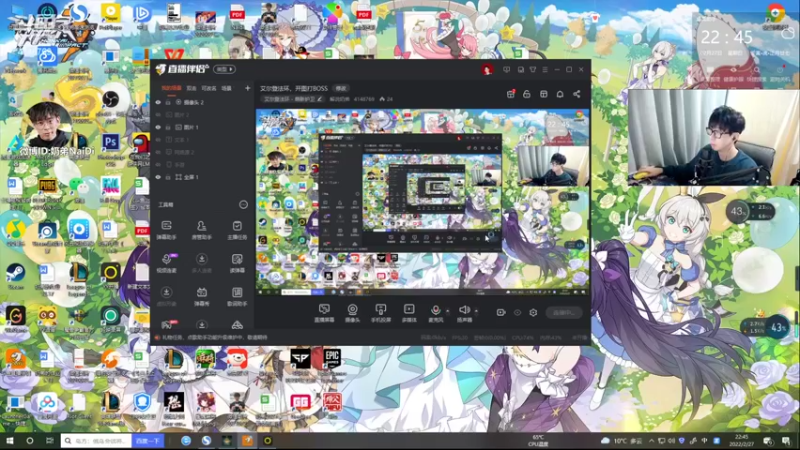Mute the 麦克风 microphone

[x=435, y=313]
